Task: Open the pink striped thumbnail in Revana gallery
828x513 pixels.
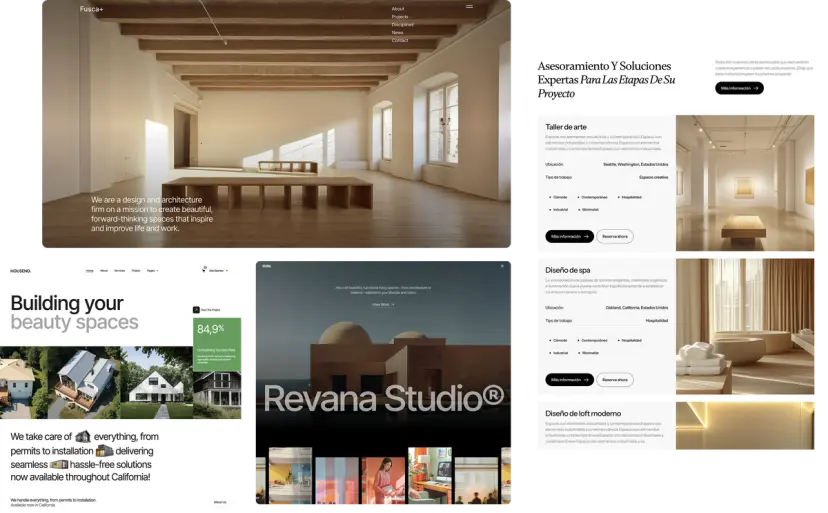Action: (x=337, y=480)
